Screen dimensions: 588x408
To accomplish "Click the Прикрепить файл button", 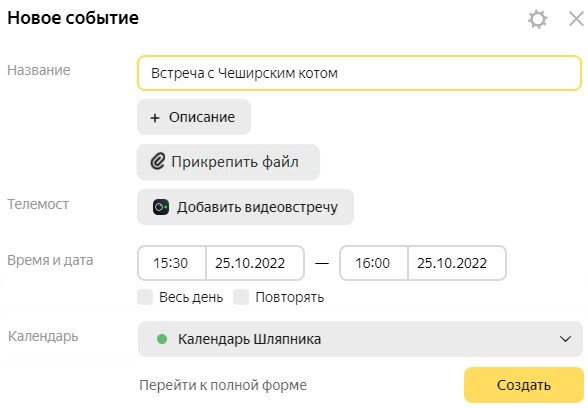I will coord(228,162).
